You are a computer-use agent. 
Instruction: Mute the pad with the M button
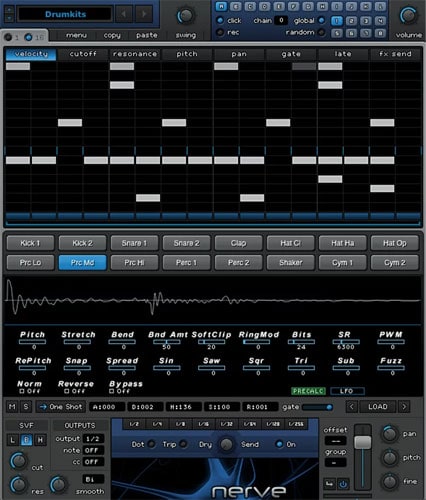coord(12,407)
